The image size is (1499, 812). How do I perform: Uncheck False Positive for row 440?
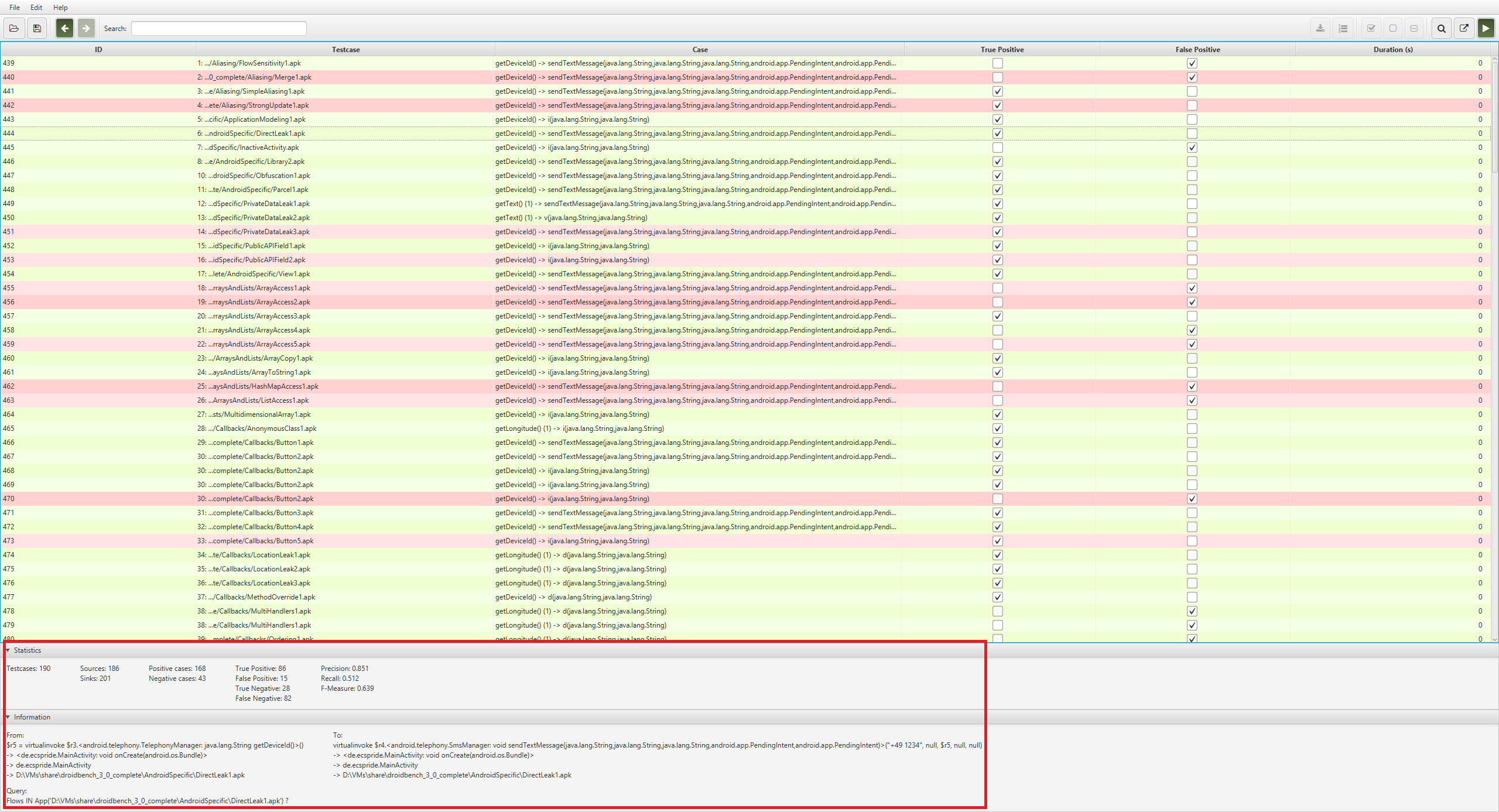point(1192,77)
